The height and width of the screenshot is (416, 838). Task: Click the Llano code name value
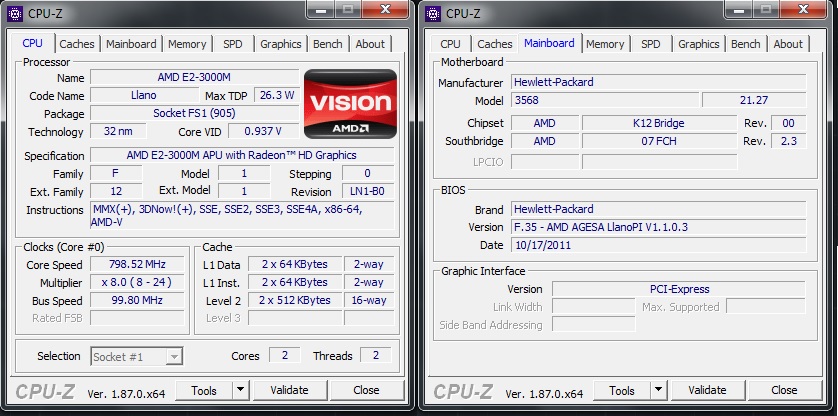click(x=144, y=95)
